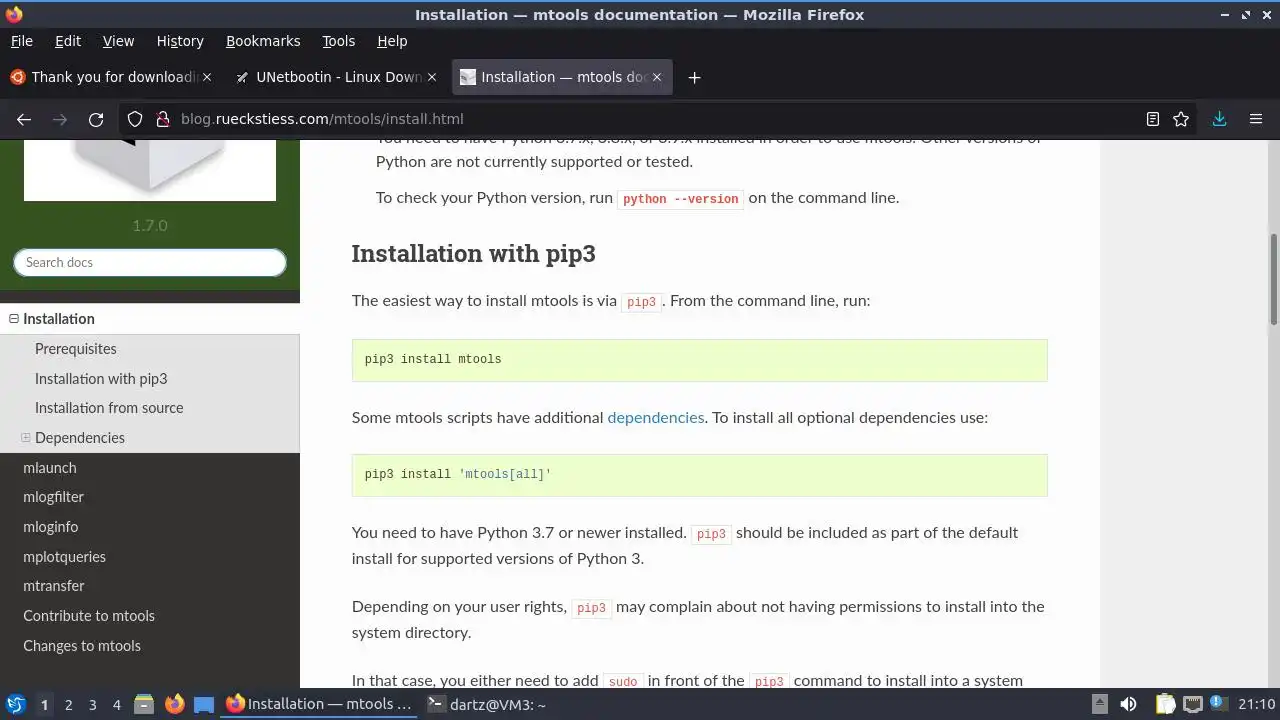Open the File menu

[21, 41]
